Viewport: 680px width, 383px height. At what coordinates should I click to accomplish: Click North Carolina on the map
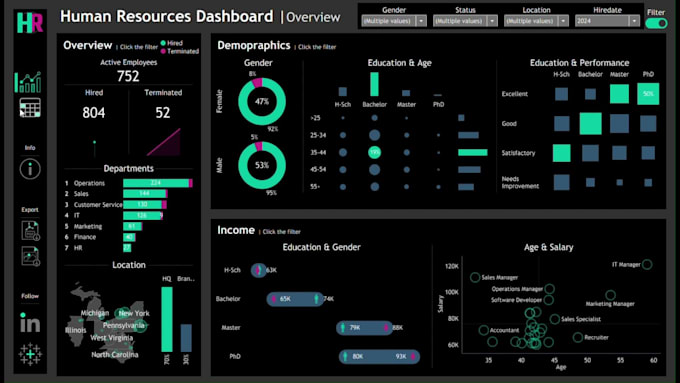point(115,354)
